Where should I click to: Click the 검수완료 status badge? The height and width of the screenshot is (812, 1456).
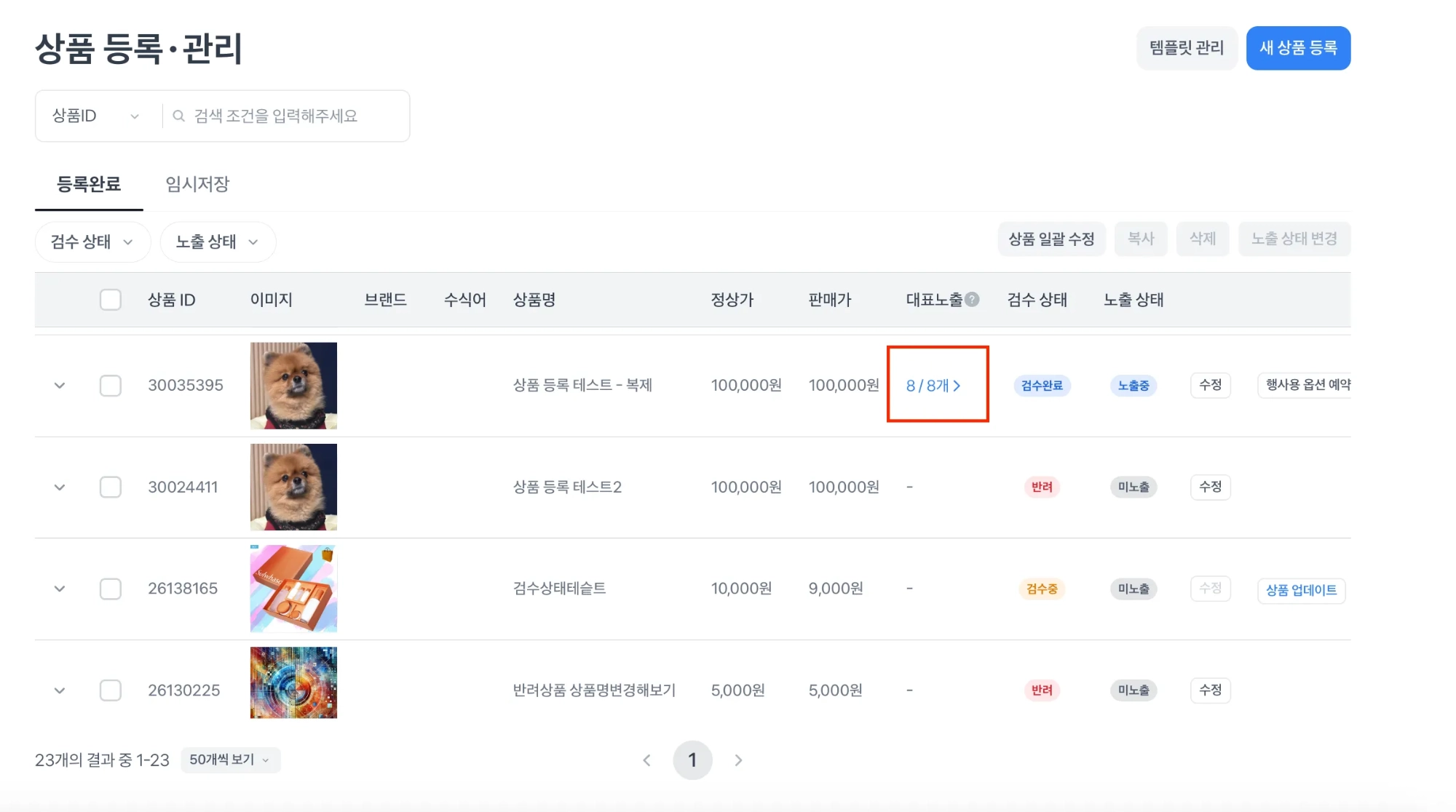pyautogui.click(x=1041, y=386)
